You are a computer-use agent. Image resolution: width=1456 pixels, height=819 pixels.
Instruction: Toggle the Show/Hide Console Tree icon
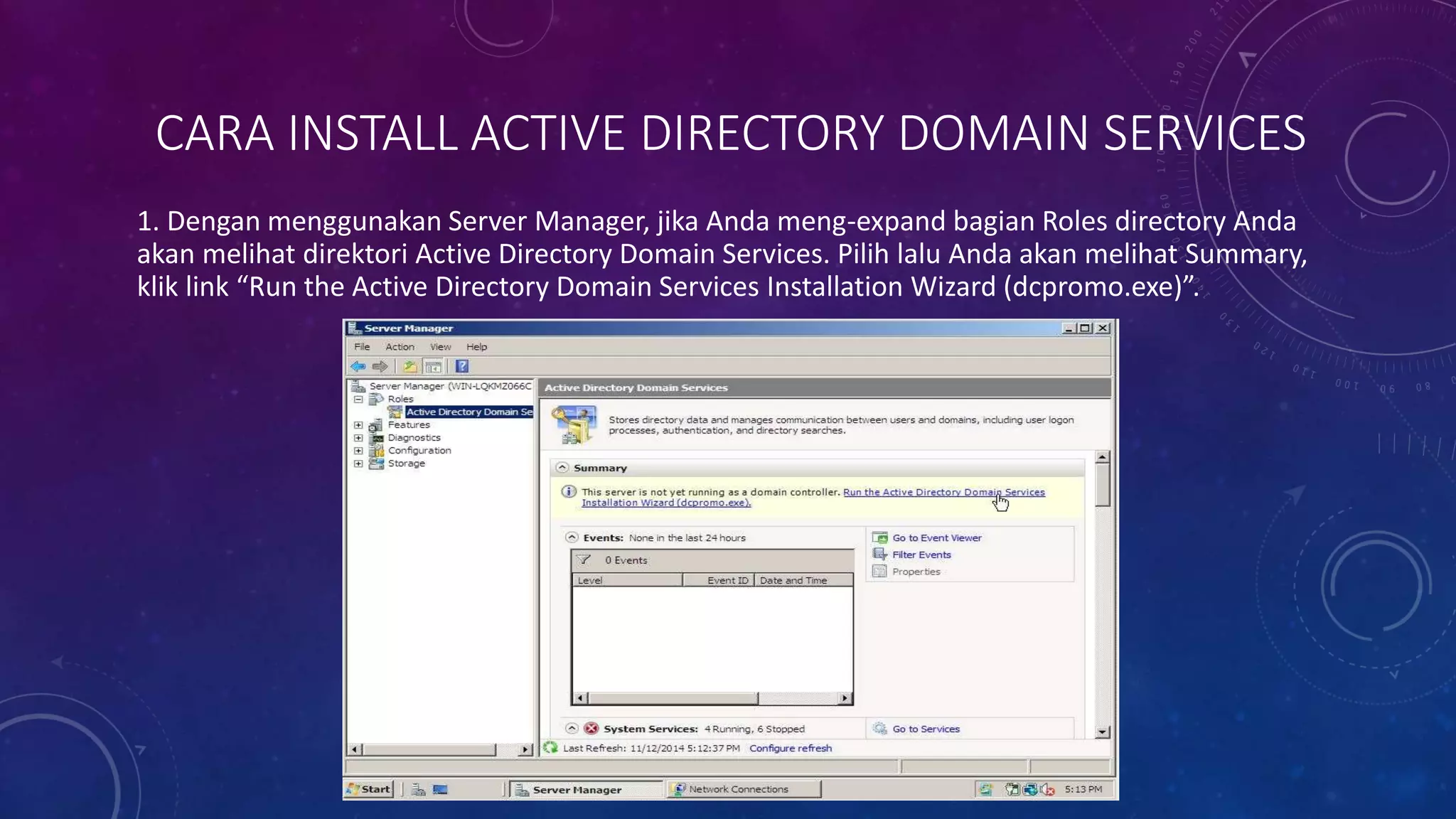tap(433, 366)
